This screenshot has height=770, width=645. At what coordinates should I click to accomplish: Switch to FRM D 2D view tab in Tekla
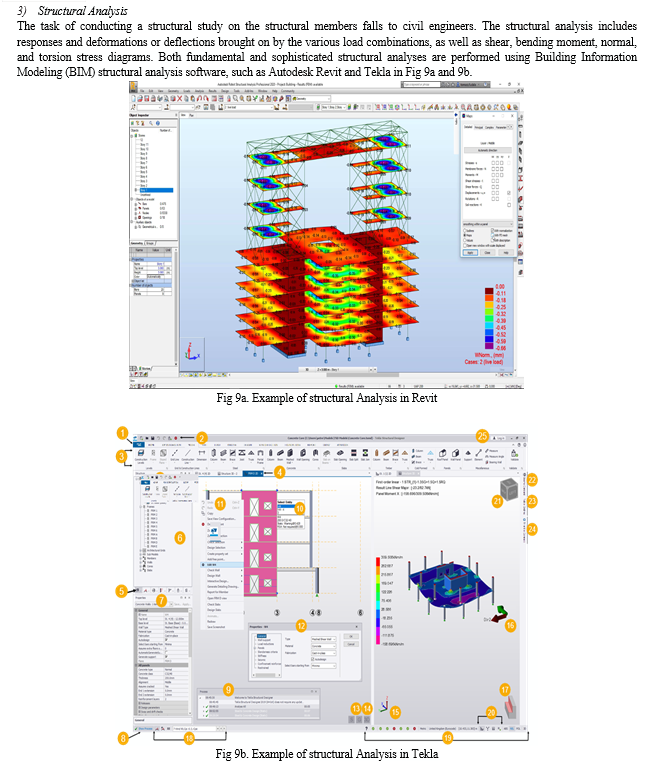click(252, 473)
